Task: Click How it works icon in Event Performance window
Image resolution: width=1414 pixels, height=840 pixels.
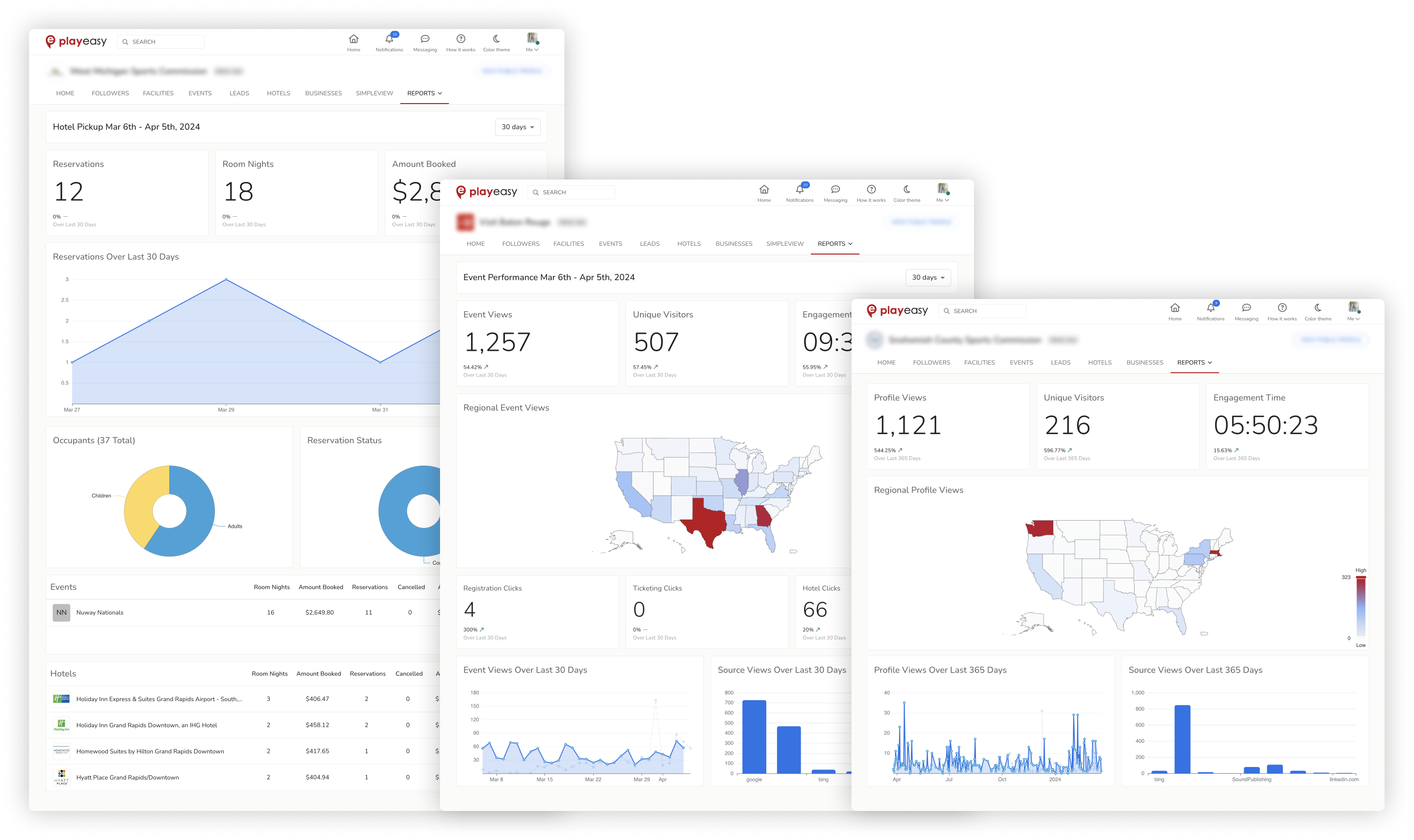Action: (871, 190)
